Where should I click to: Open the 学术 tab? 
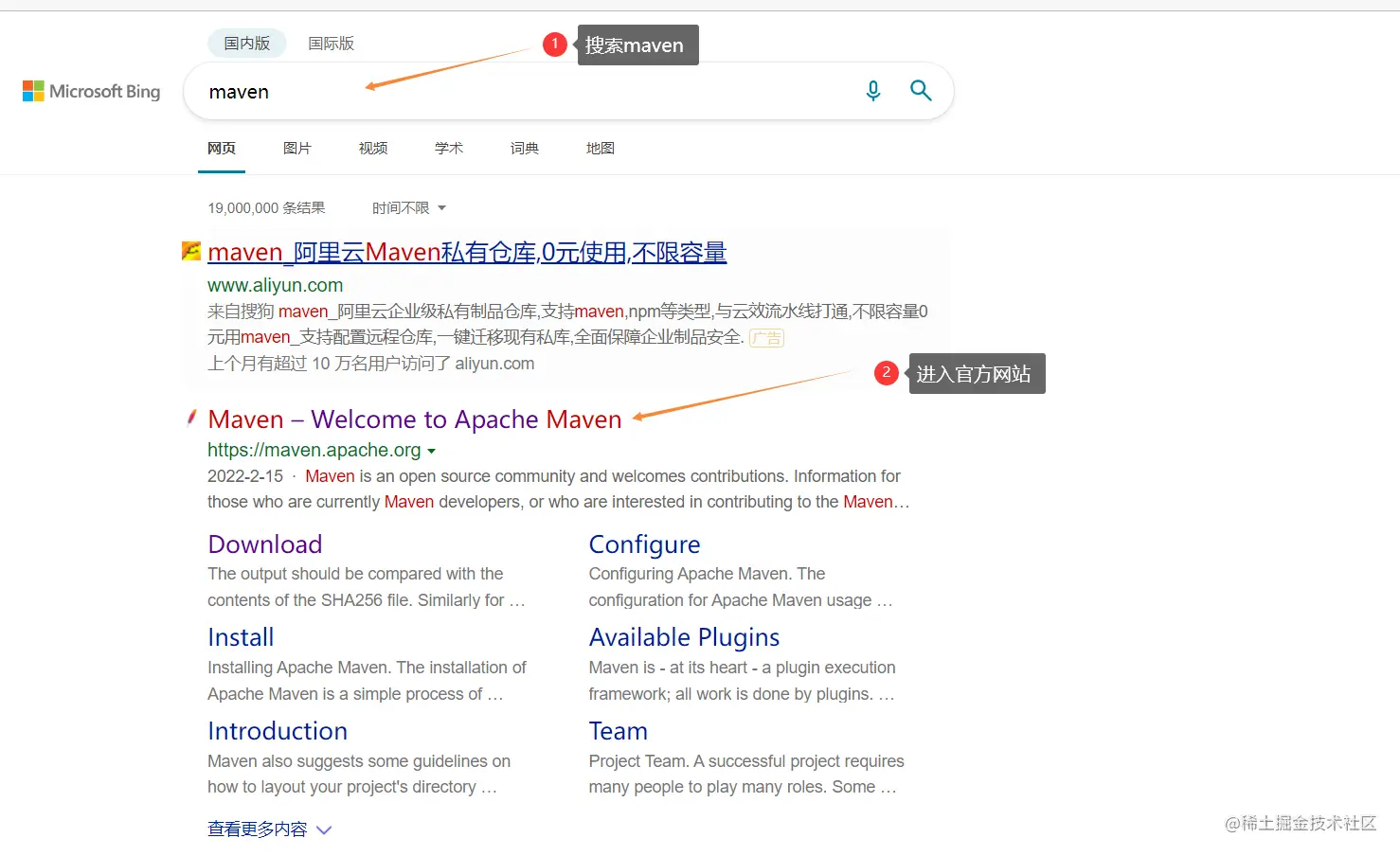pos(449,149)
